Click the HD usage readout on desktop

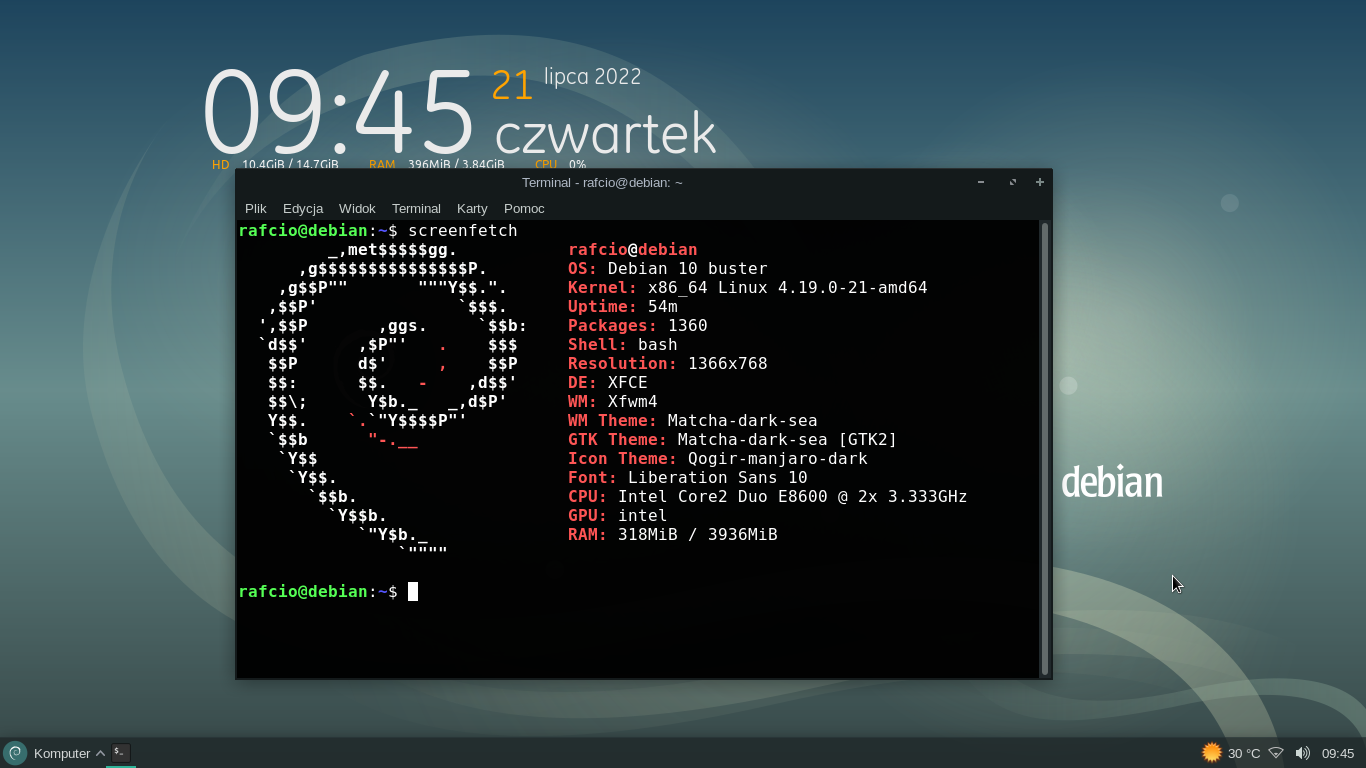[x=275, y=164]
